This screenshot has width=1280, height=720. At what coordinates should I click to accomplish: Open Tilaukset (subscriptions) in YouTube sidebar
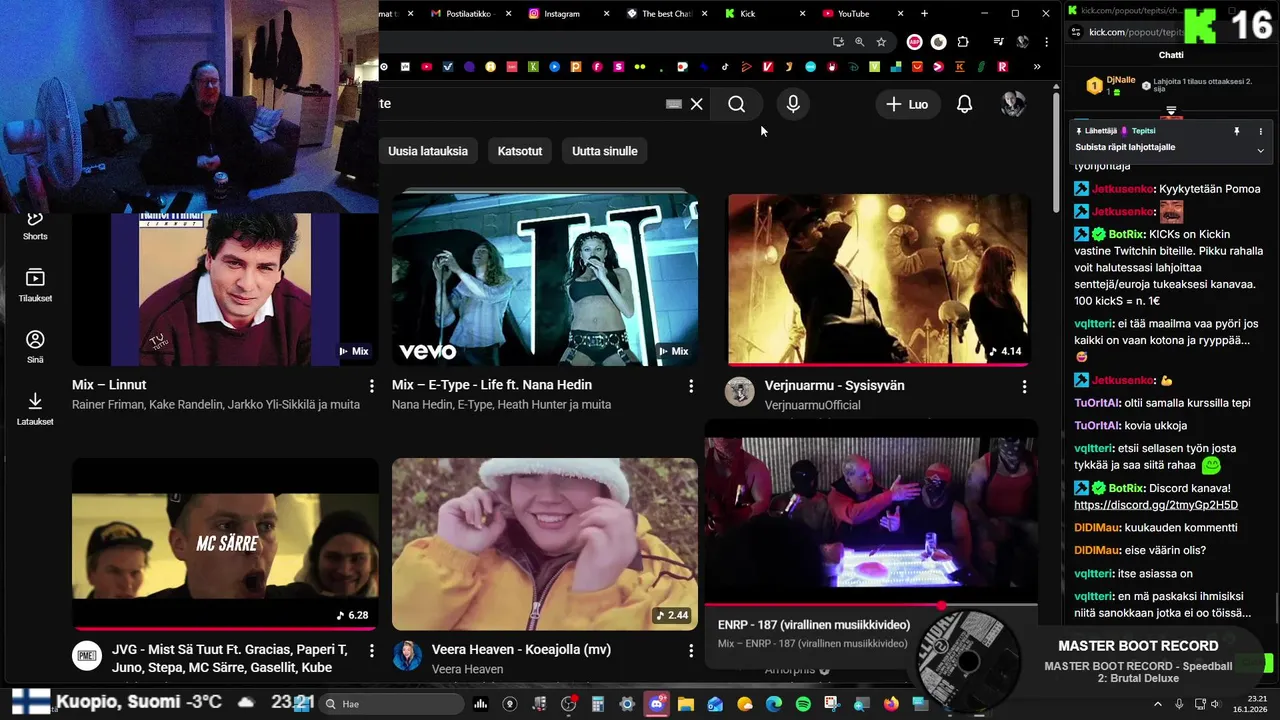point(35,285)
